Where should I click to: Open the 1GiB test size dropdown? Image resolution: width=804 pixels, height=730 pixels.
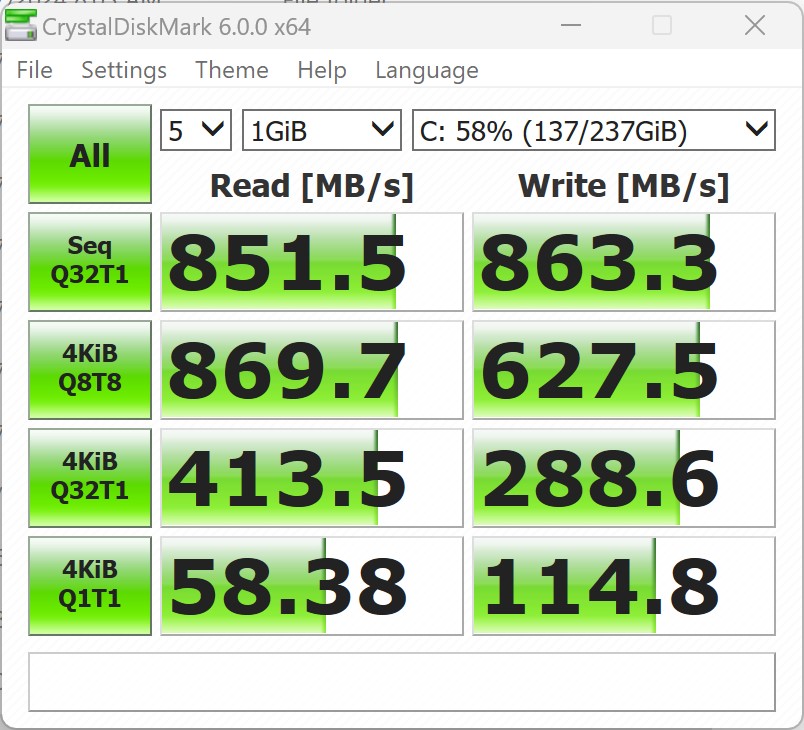[321, 130]
